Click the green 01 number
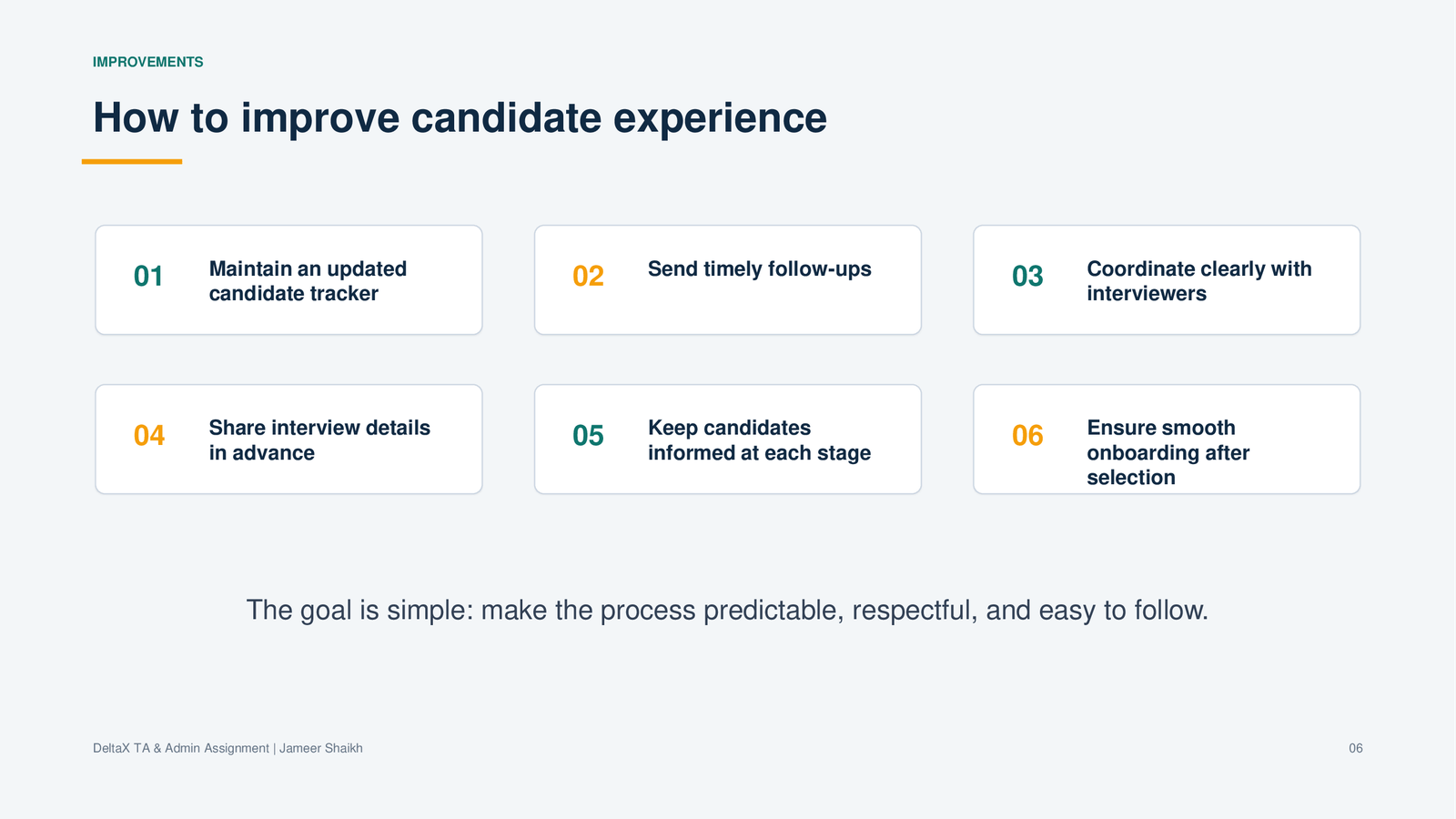Image resolution: width=1456 pixels, height=819 pixels. tap(148, 276)
